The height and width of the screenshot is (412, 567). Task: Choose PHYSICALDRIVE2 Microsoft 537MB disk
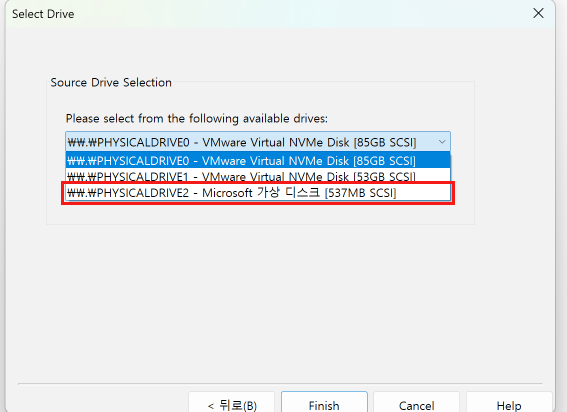coord(258,192)
